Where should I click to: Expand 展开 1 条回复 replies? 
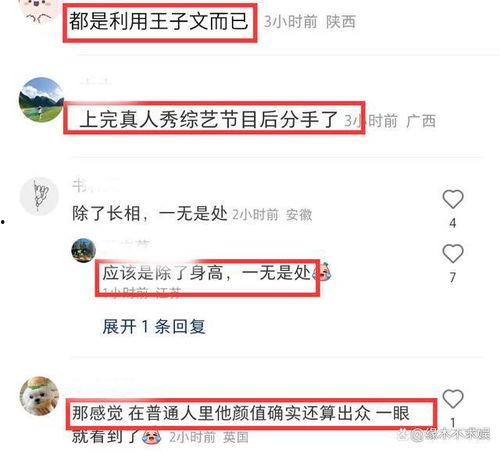point(153,326)
